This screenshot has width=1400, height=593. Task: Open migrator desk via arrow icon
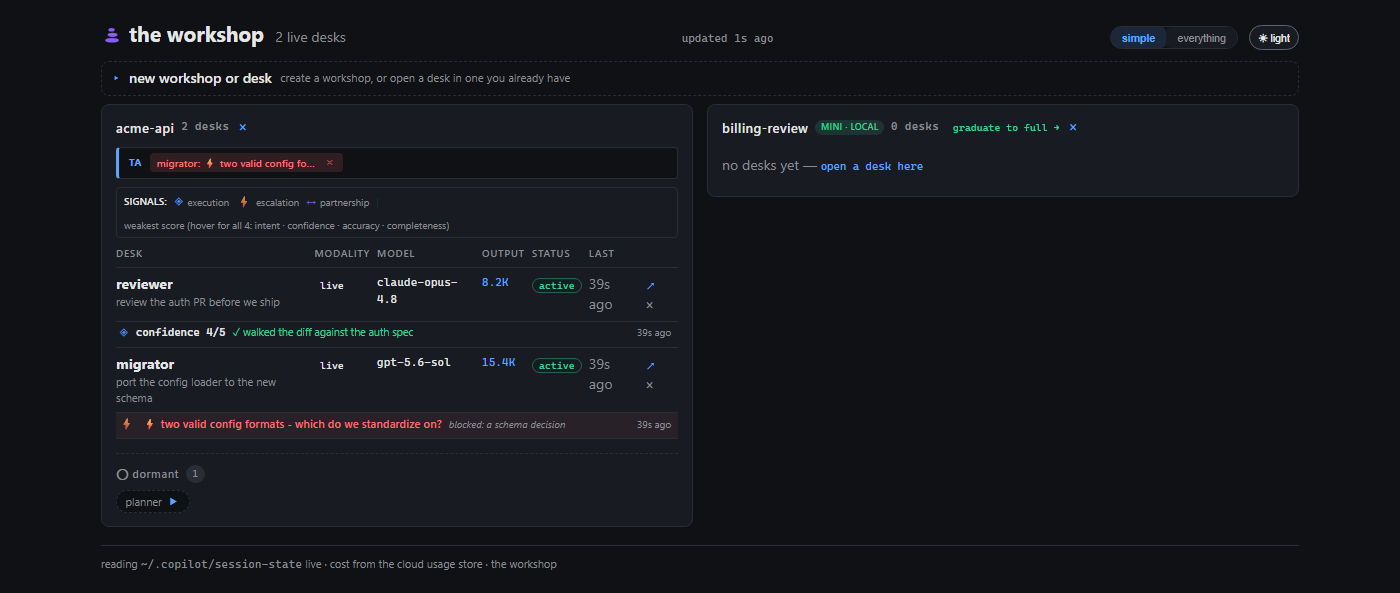point(650,365)
